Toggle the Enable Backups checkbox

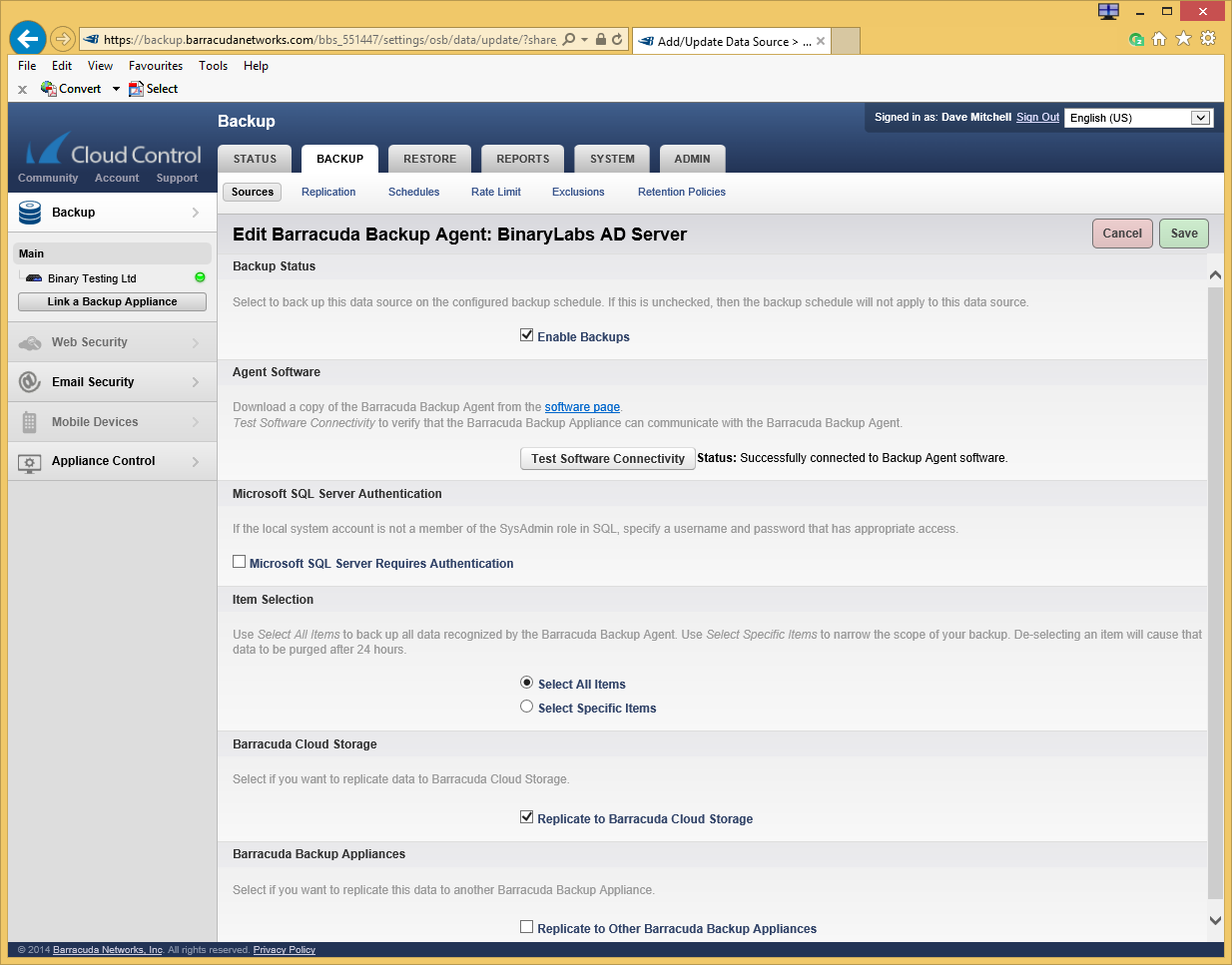[x=526, y=335]
